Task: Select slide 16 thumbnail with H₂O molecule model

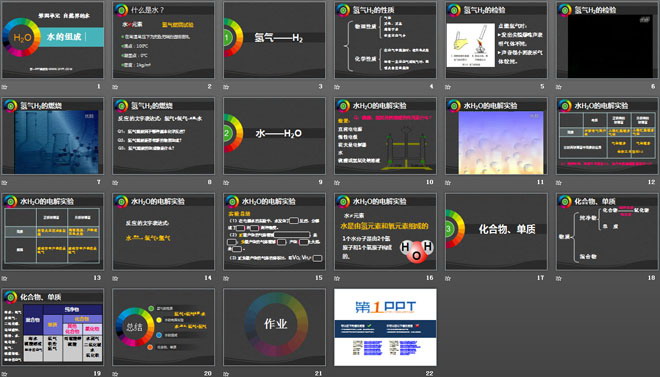Action: 385,231
